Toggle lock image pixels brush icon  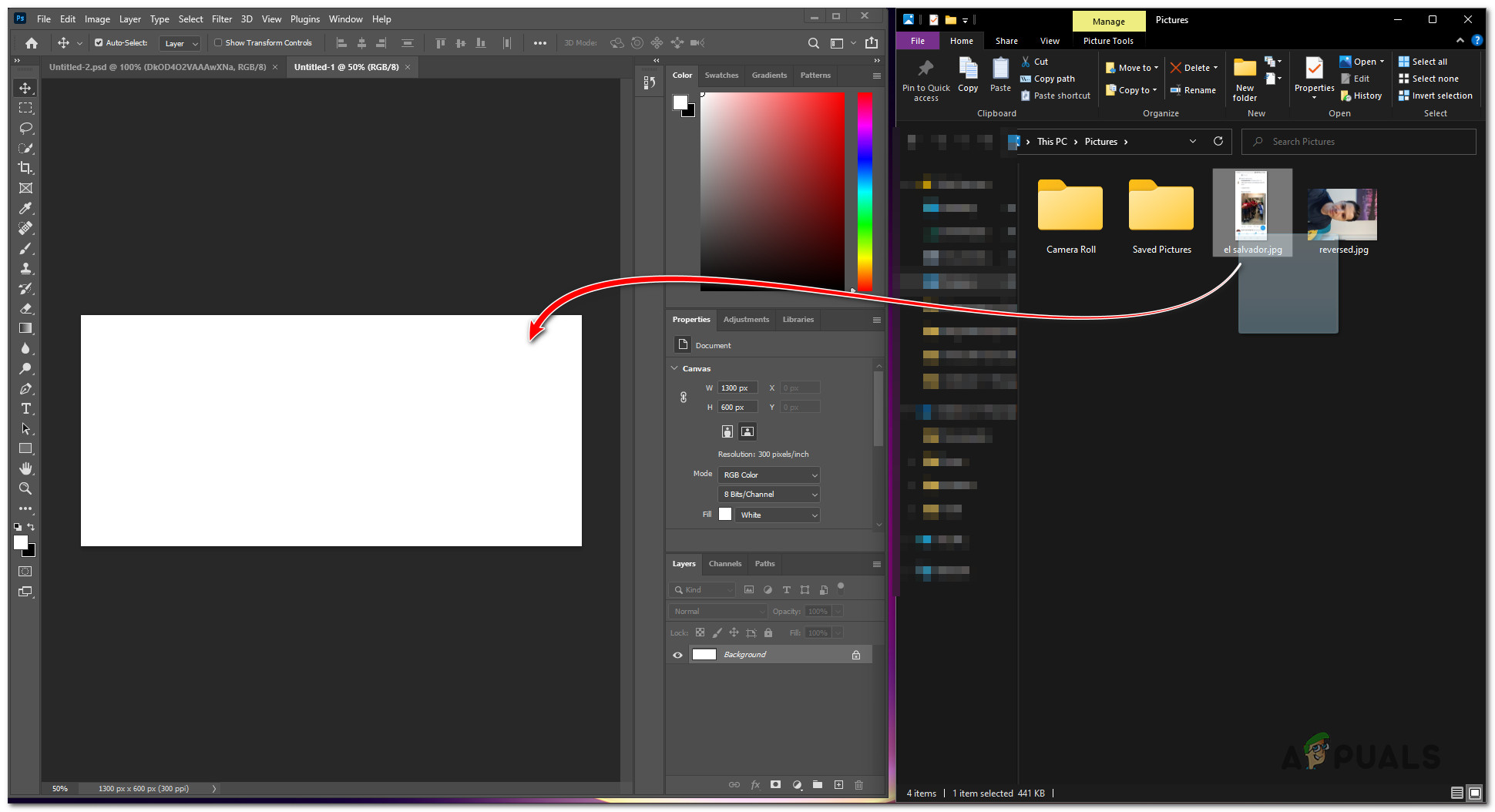(717, 633)
